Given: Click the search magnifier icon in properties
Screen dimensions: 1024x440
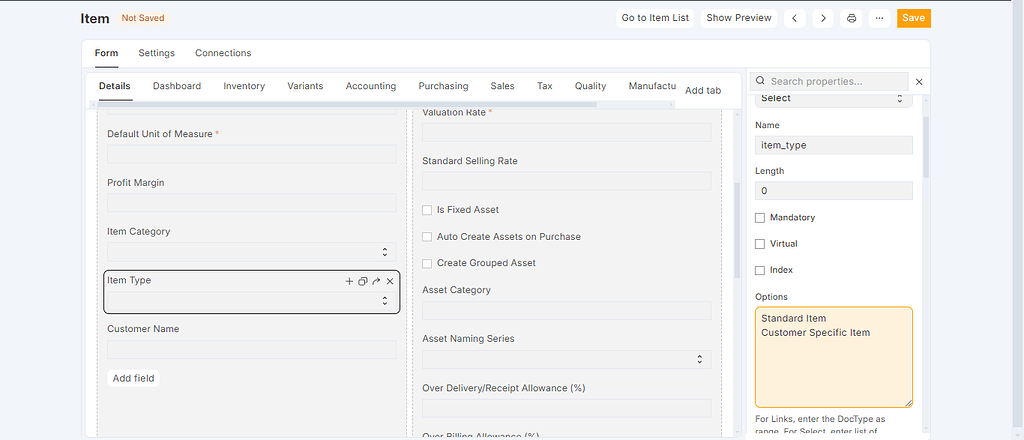Looking at the screenshot, I should [x=761, y=82].
